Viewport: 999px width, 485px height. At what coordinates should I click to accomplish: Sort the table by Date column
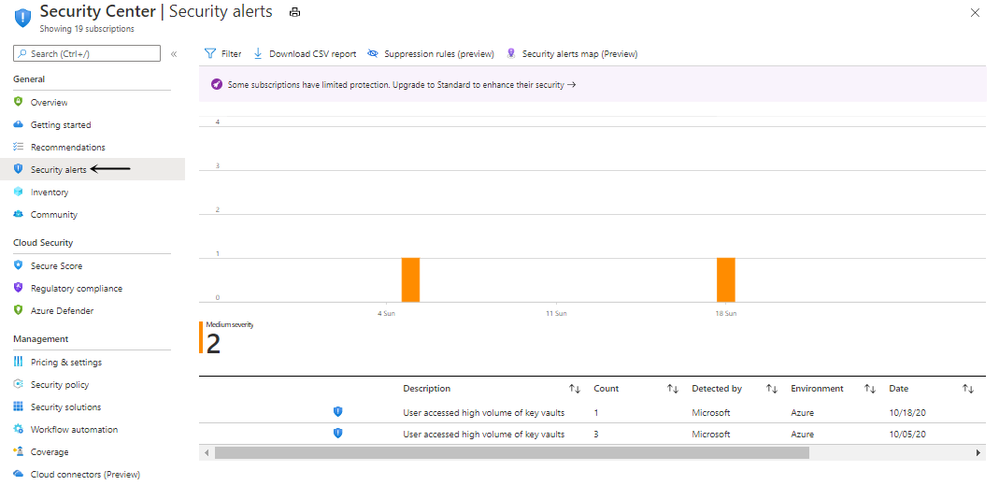click(968, 389)
